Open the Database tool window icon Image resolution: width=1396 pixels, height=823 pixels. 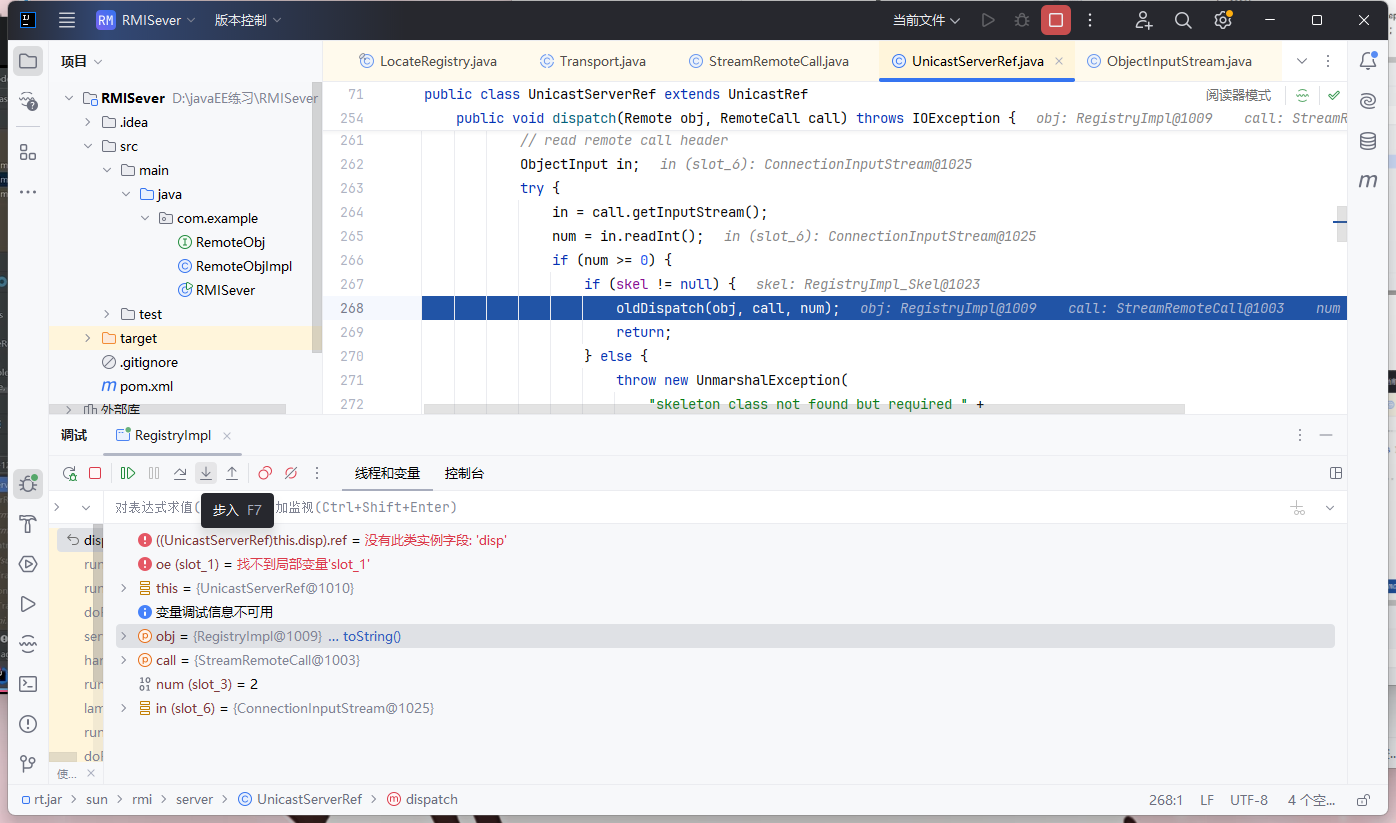[x=1367, y=141]
